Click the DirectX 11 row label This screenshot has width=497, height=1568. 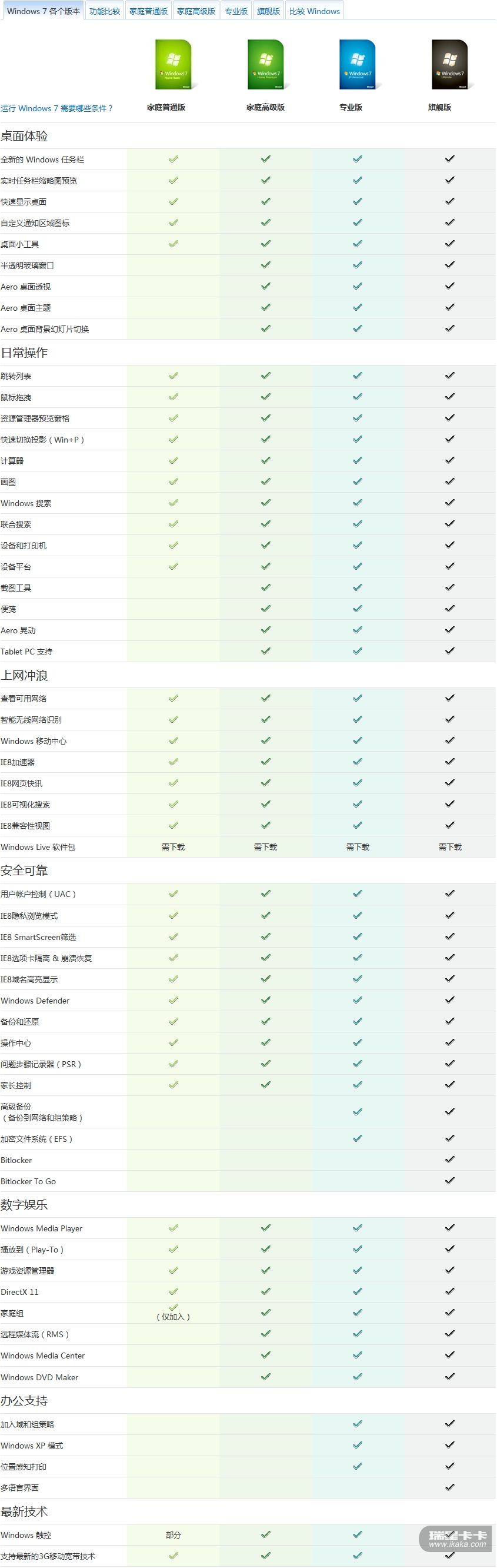(19, 1291)
